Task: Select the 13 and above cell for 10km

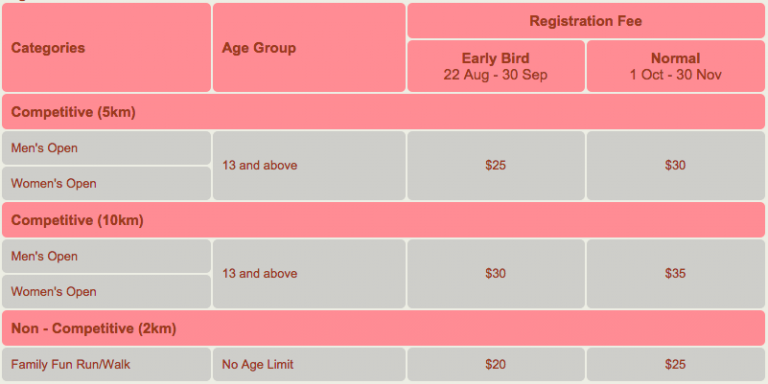Action: (309, 274)
